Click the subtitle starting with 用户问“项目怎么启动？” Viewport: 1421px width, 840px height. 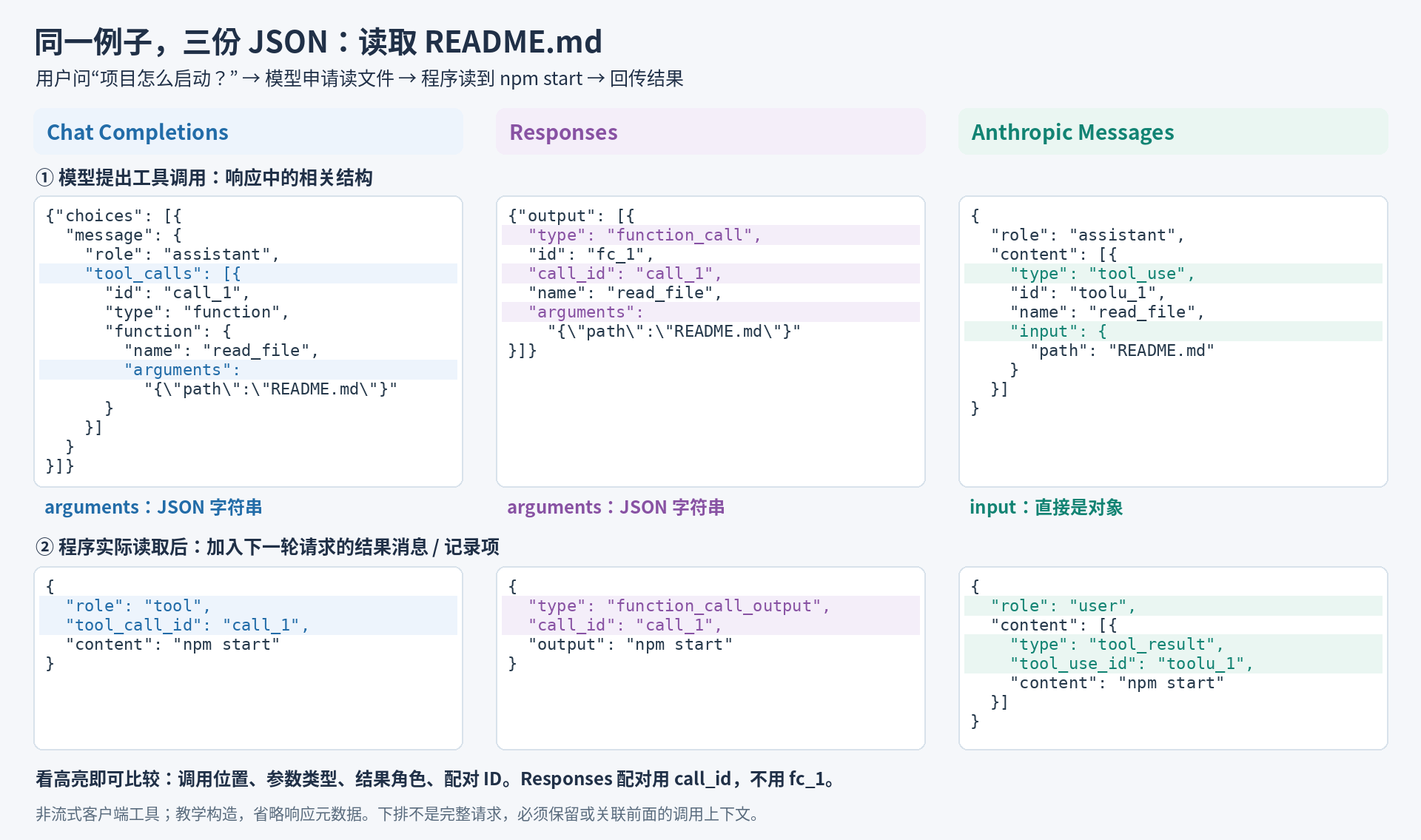[359, 78]
